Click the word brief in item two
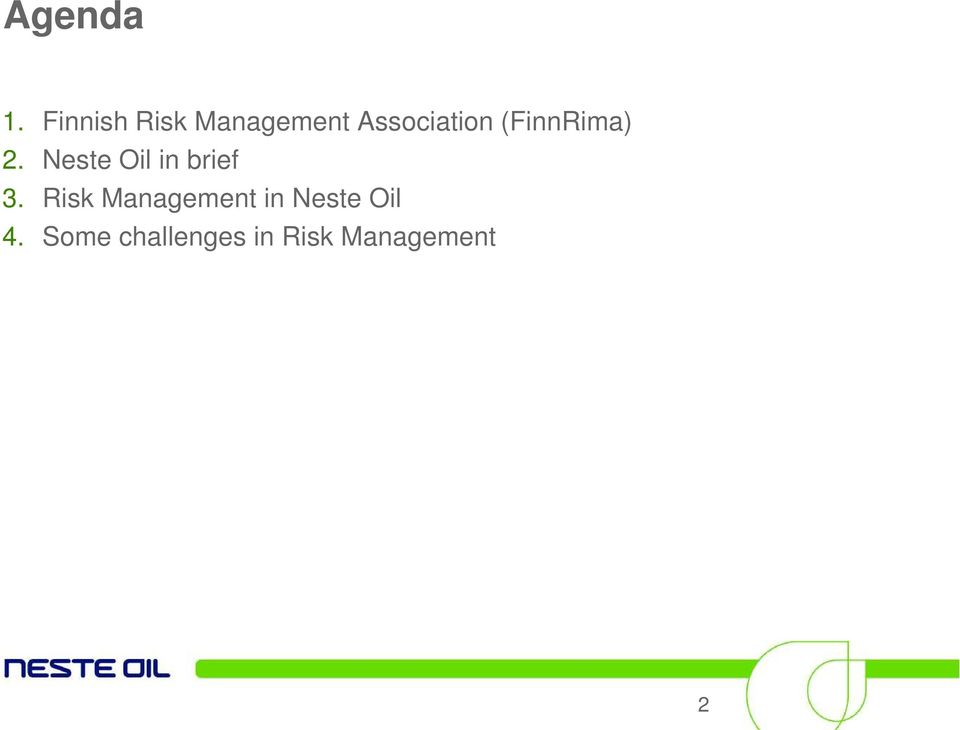 212,160
